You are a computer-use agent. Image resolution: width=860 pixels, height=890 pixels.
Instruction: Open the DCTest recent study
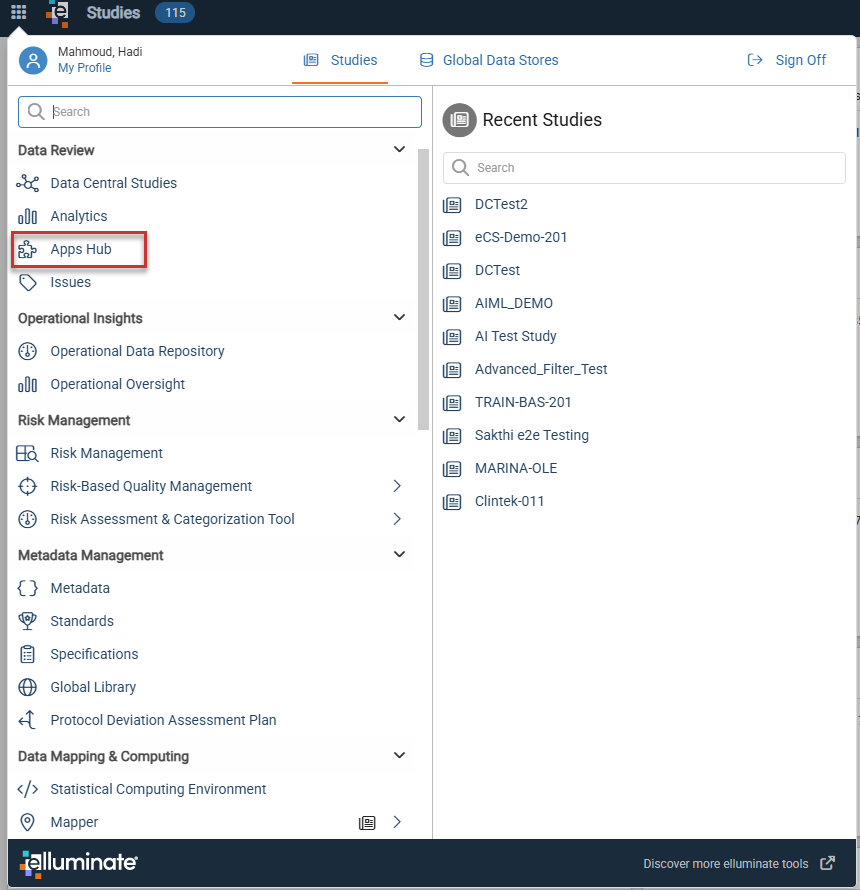pyautogui.click(x=497, y=270)
